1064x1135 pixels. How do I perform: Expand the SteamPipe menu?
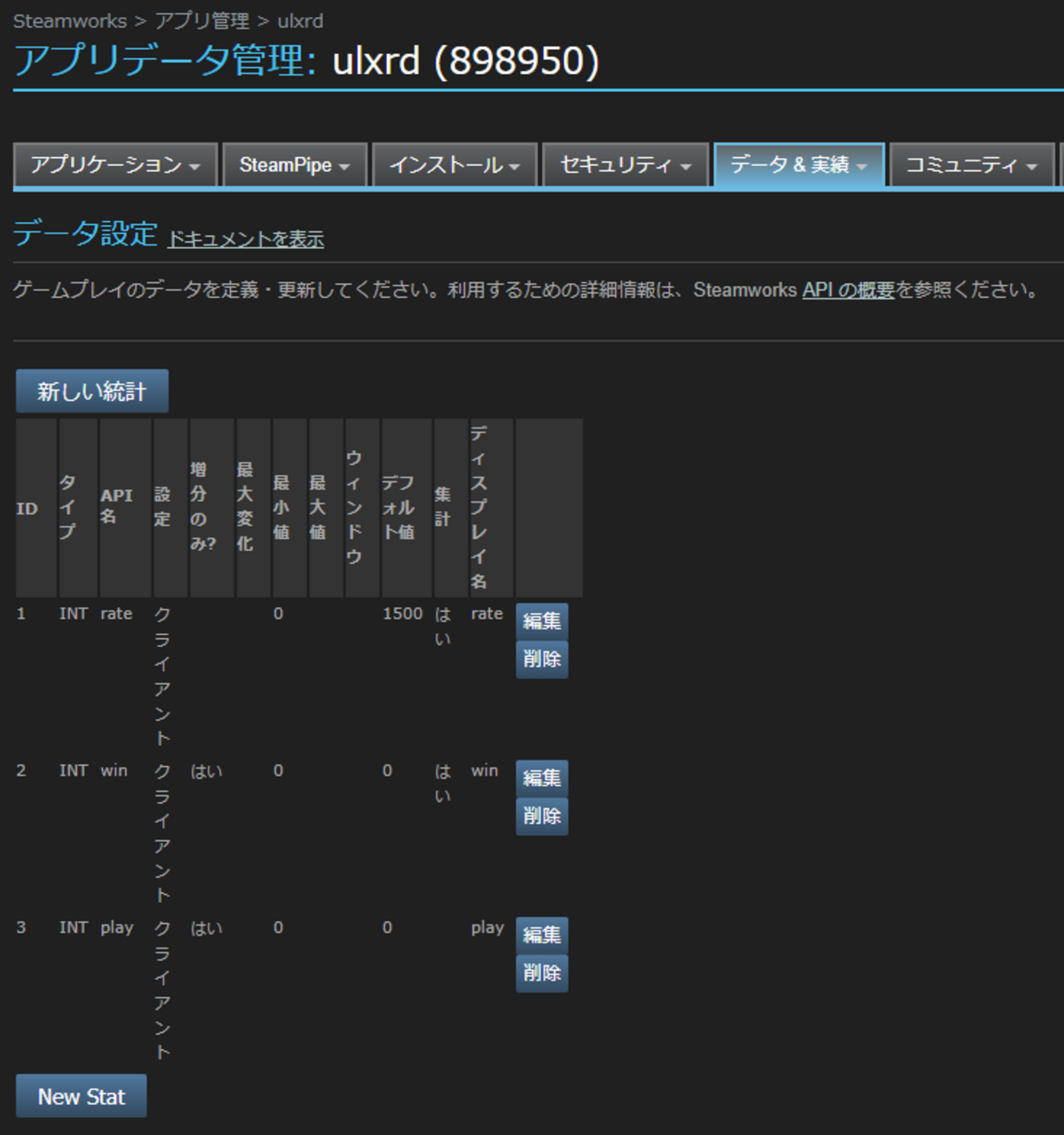(x=295, y=165)
